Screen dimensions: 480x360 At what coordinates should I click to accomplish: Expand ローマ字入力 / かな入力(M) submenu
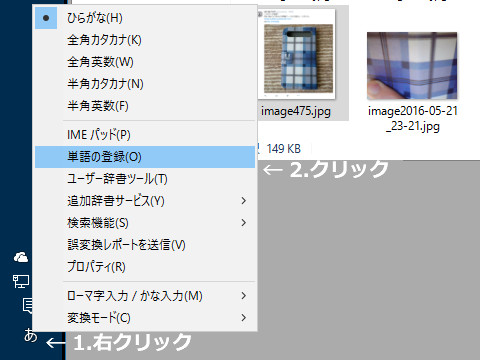pos(145,296)
